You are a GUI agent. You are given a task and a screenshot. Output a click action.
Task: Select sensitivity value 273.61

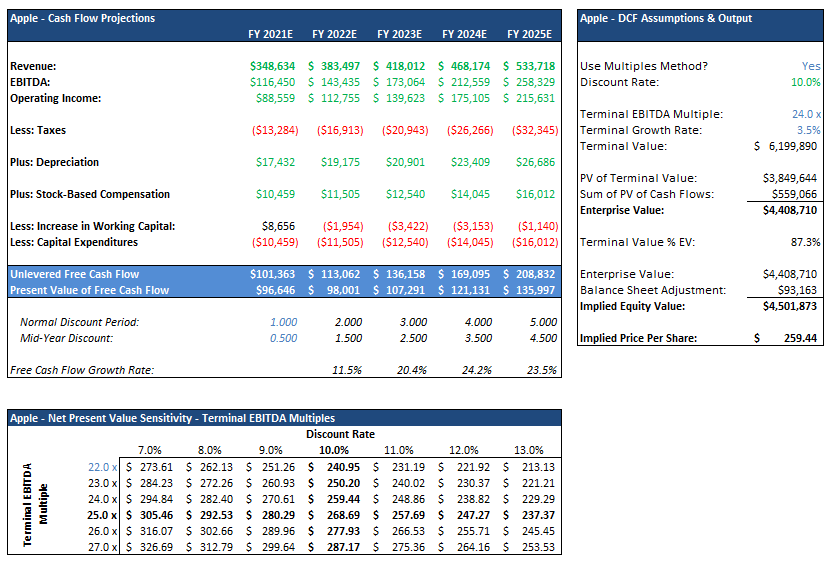coord(156,467)
